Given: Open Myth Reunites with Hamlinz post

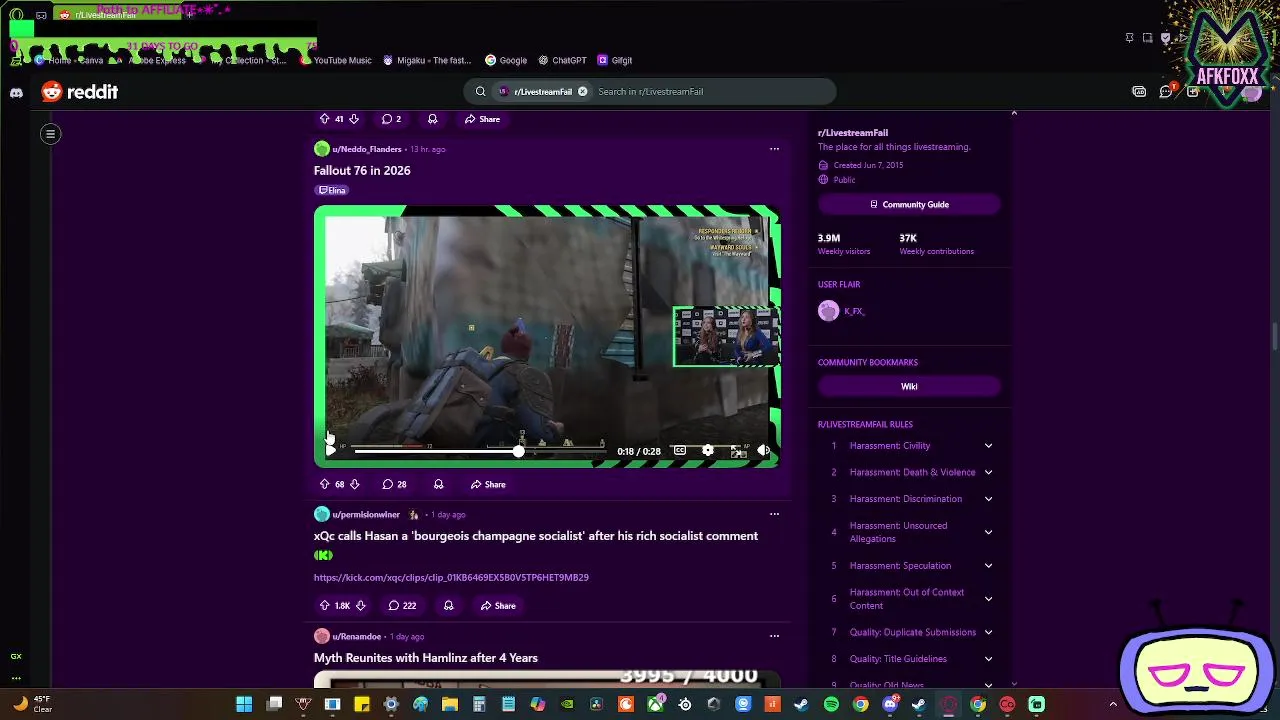Looking at the screenshot, I should coord(426,657).
